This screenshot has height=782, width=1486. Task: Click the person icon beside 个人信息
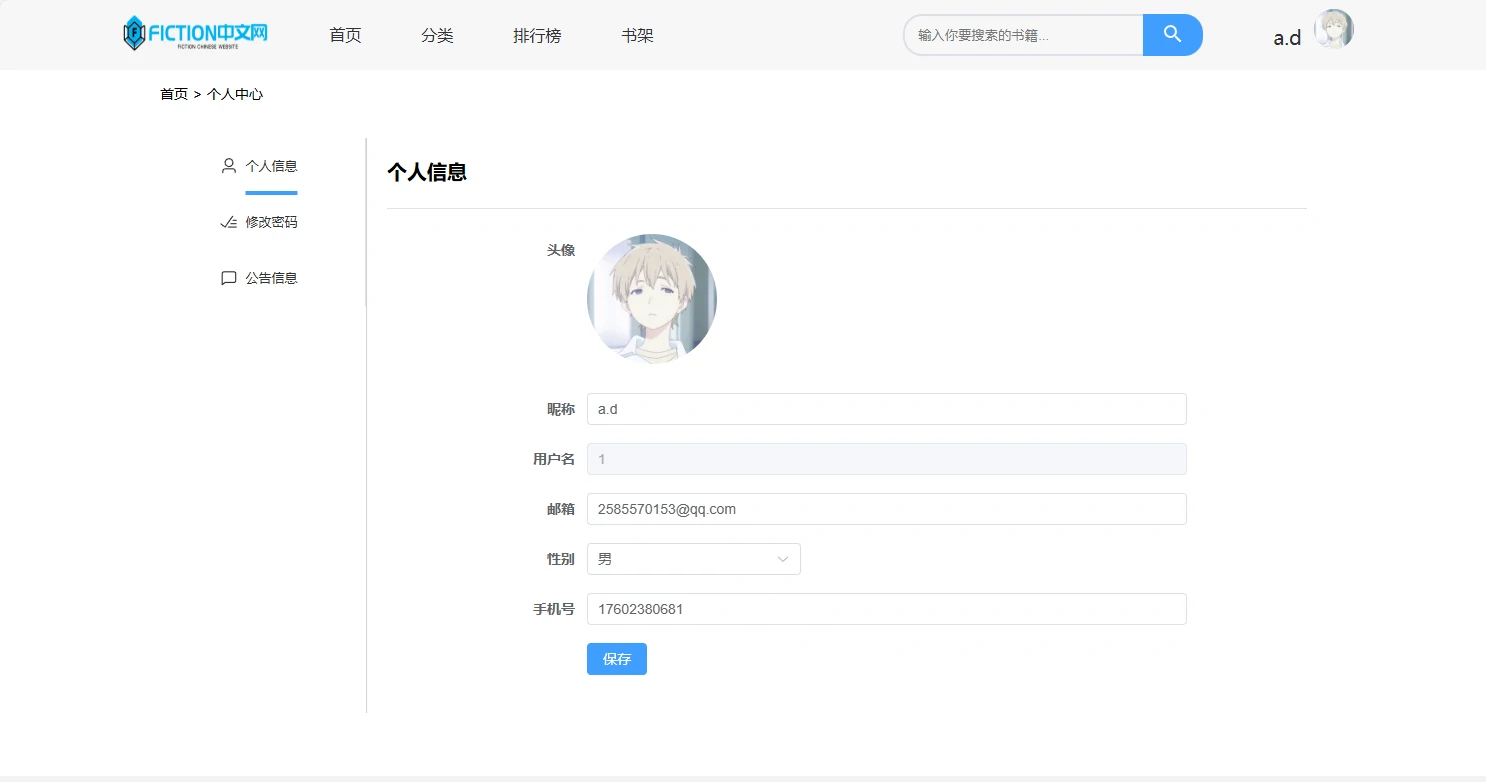point(229,166)
